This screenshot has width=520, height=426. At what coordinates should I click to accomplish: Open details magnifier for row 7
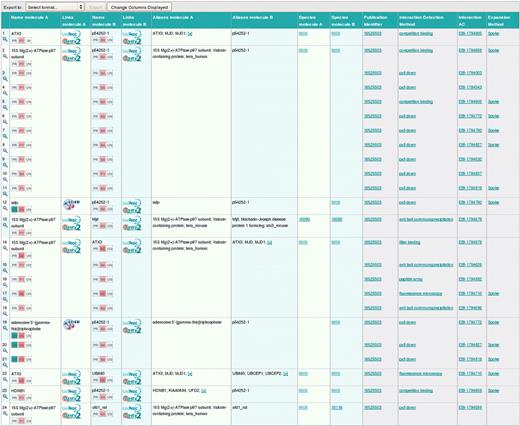[x=5, y=136]
